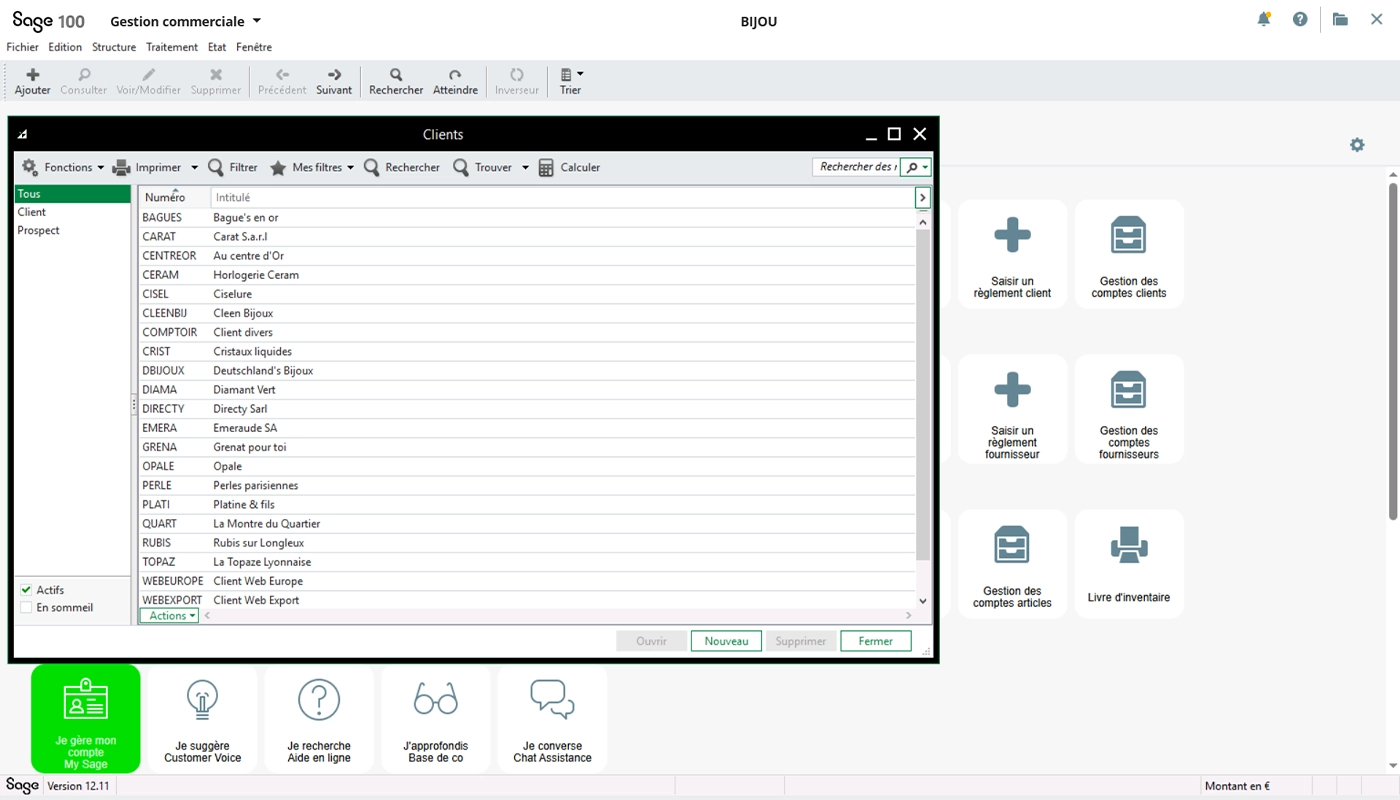Click the Fermer button

pyautogui.click(x=875, y=641)
